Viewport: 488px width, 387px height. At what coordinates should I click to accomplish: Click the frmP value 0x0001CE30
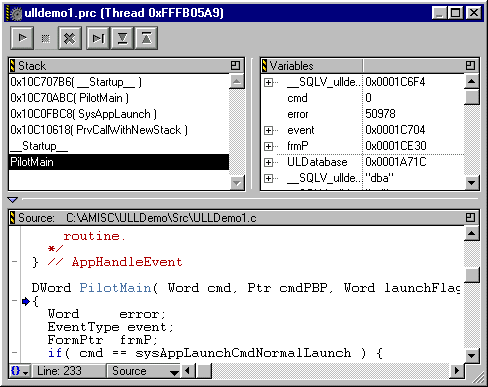pos(396,146)
